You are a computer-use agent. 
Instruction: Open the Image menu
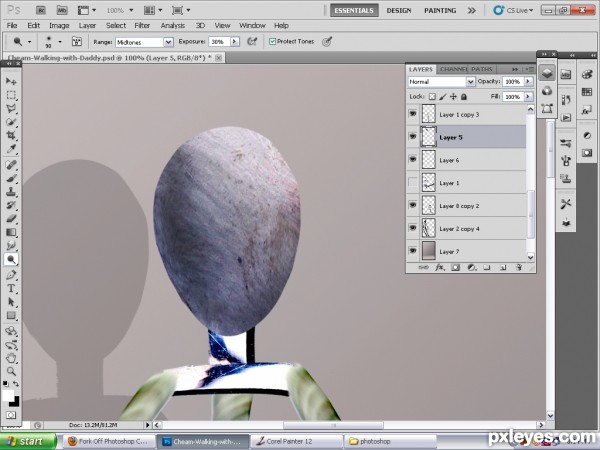coord(59,25)
